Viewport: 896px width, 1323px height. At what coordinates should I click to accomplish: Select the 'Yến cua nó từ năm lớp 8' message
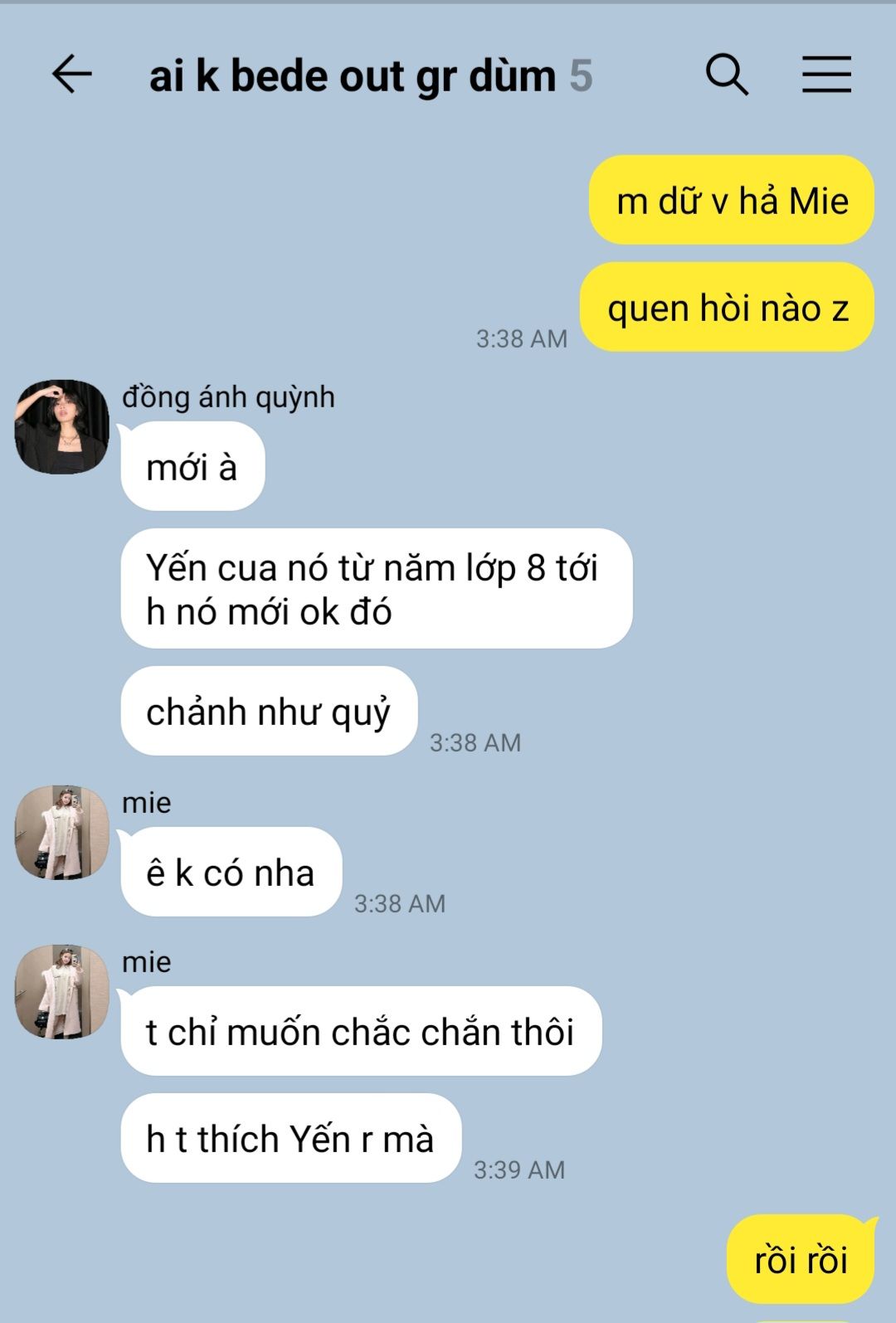click(377, 589)
